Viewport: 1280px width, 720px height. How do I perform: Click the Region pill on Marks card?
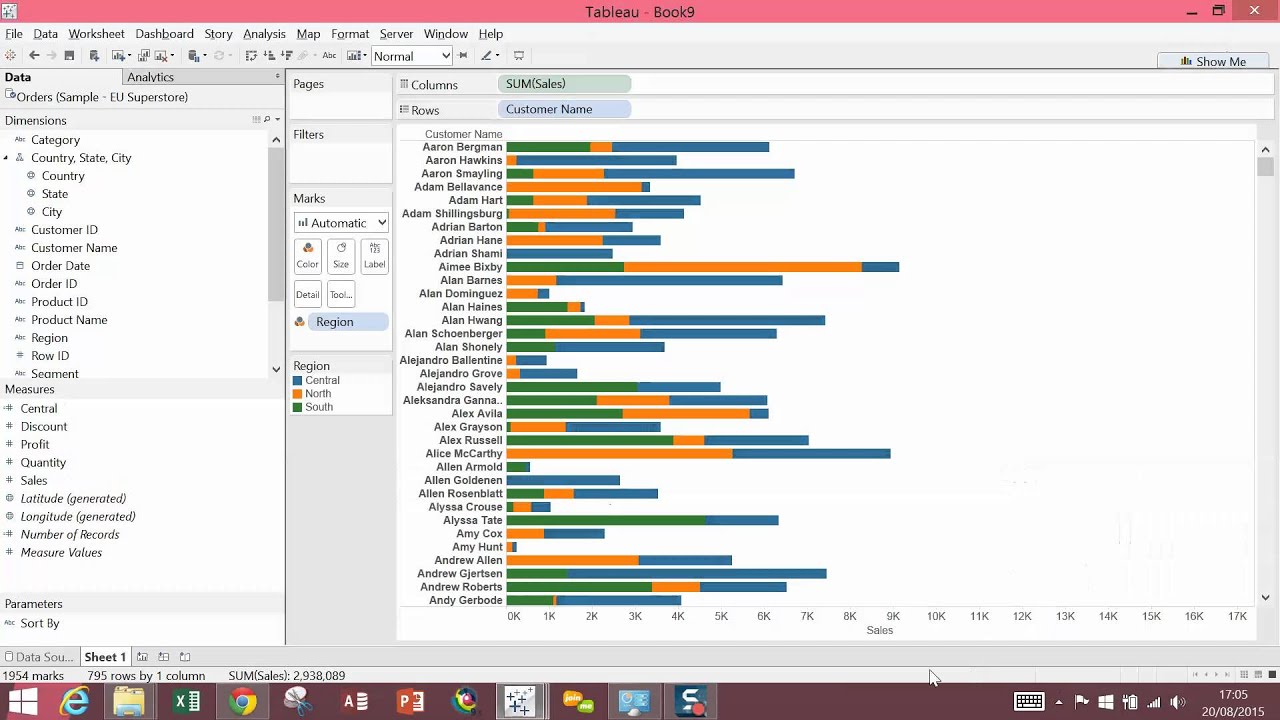point(348,322)
